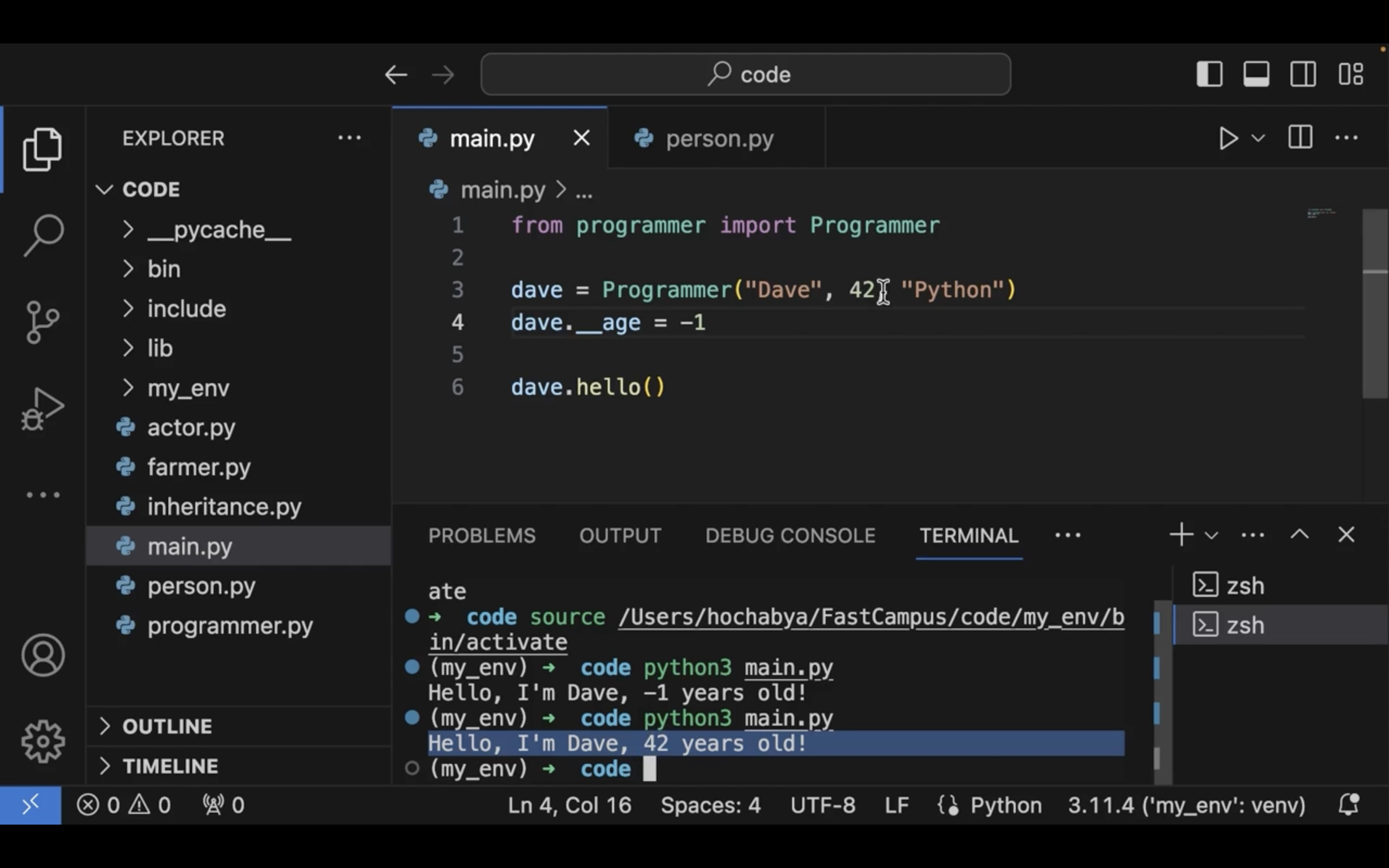Click the code command center search box
1389x868 pixels.
tap(746, 74)
